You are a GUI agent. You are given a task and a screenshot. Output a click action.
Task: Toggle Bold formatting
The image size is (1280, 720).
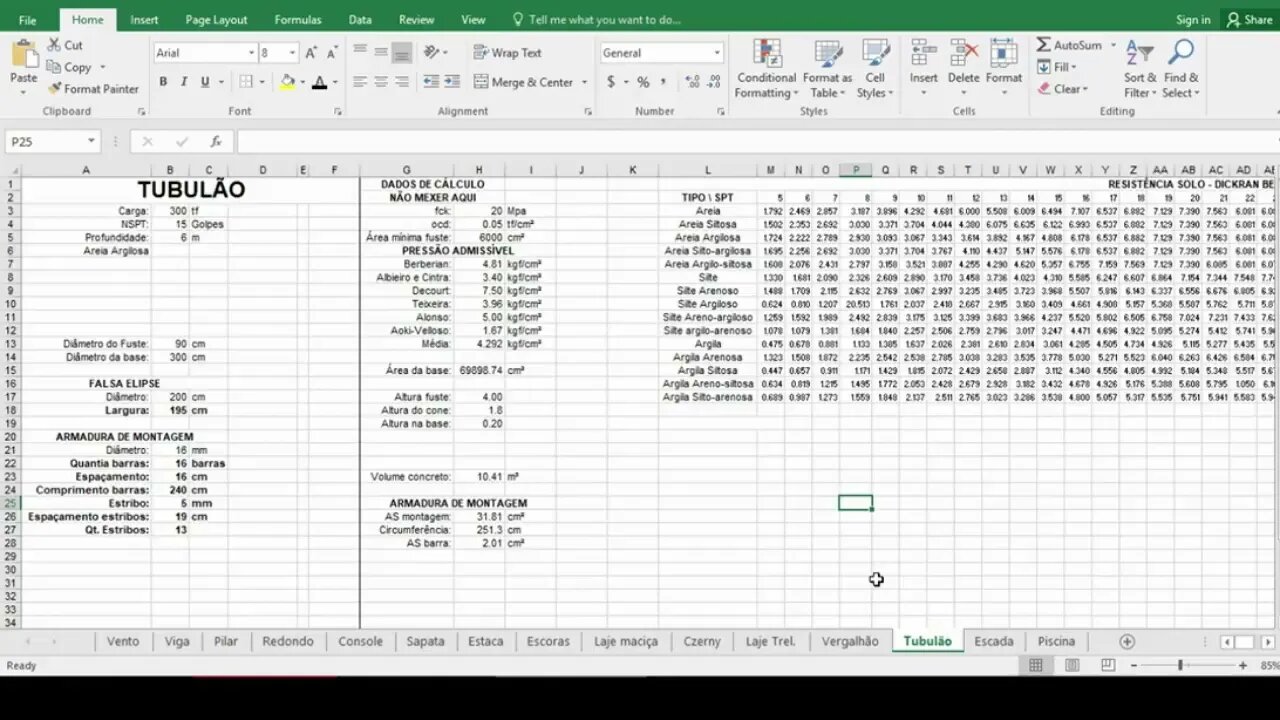[163, 82]
